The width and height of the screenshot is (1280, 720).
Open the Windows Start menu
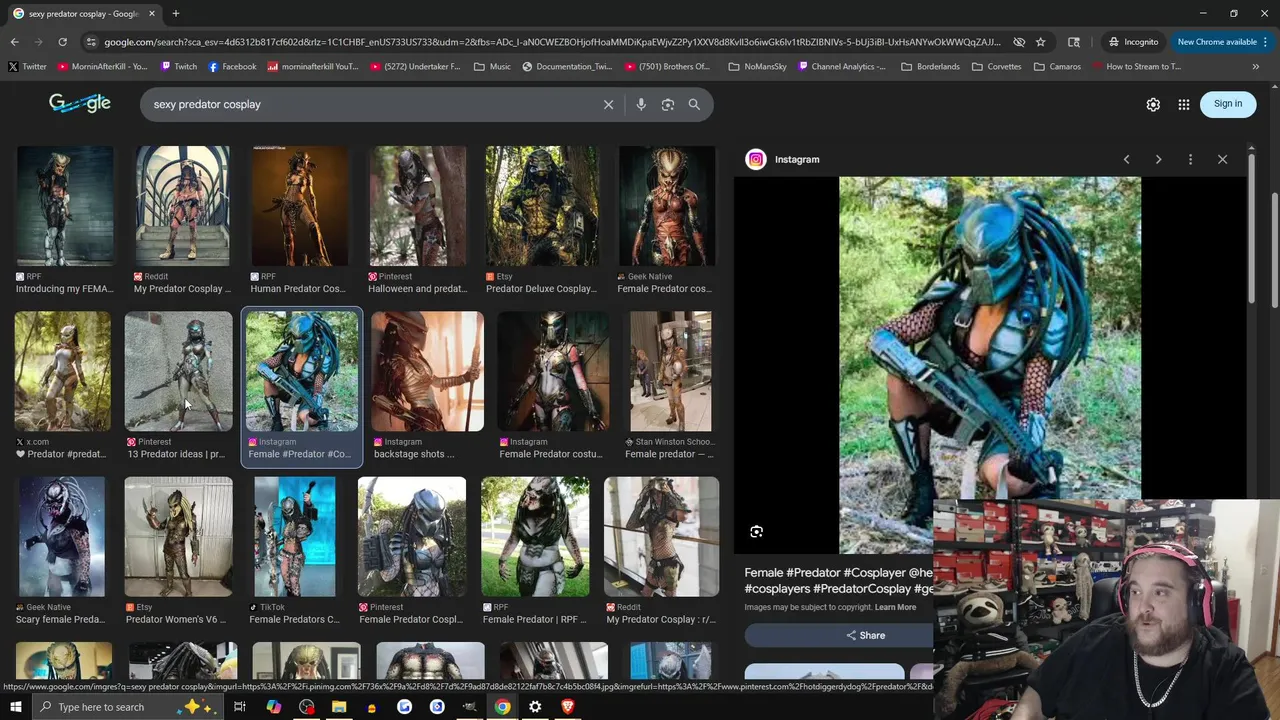(15, 707)
